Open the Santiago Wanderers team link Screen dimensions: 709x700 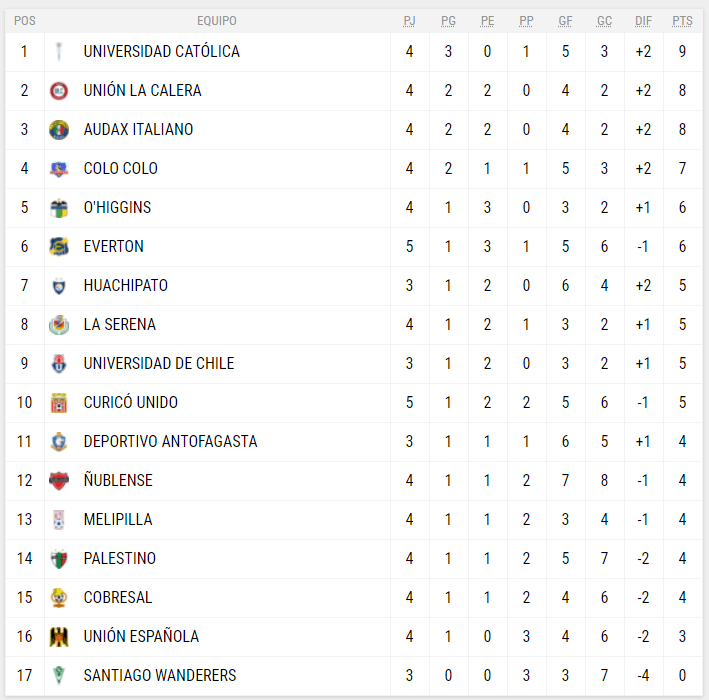[159, 675]
